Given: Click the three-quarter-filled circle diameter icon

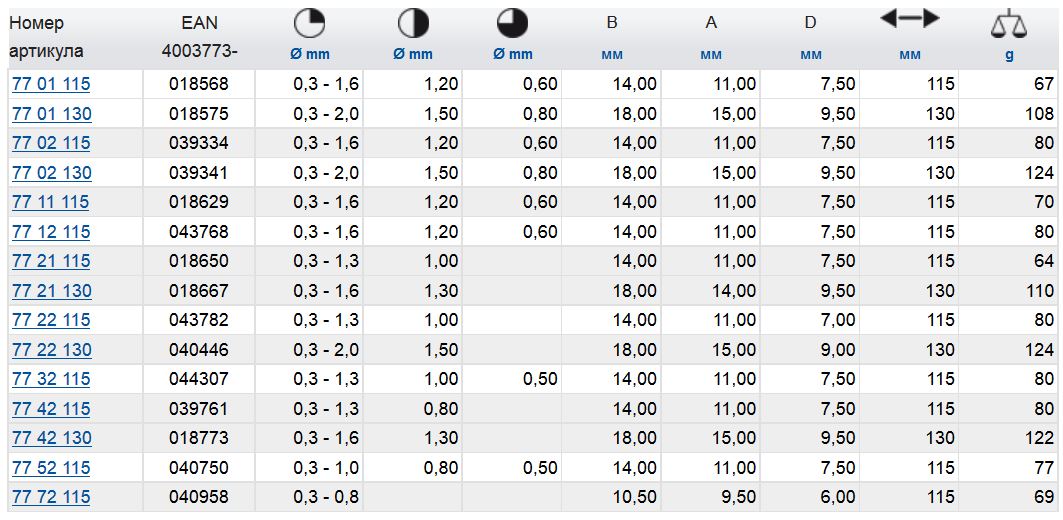Looking at the screenshot, I should (512, 24).
